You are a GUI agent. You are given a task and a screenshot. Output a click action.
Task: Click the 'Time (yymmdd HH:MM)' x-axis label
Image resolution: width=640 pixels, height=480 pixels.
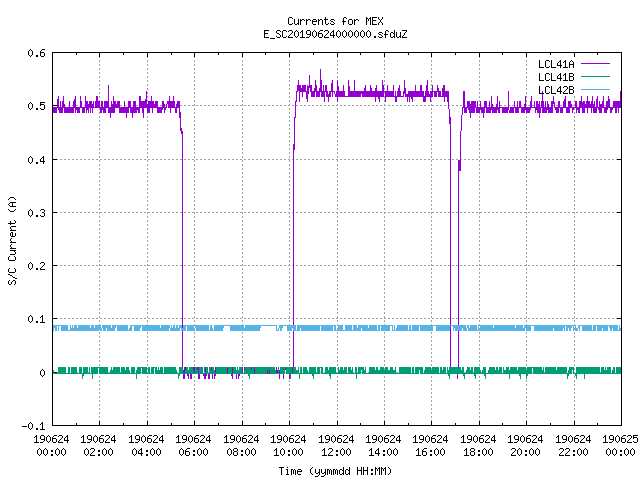click(335, 471)
